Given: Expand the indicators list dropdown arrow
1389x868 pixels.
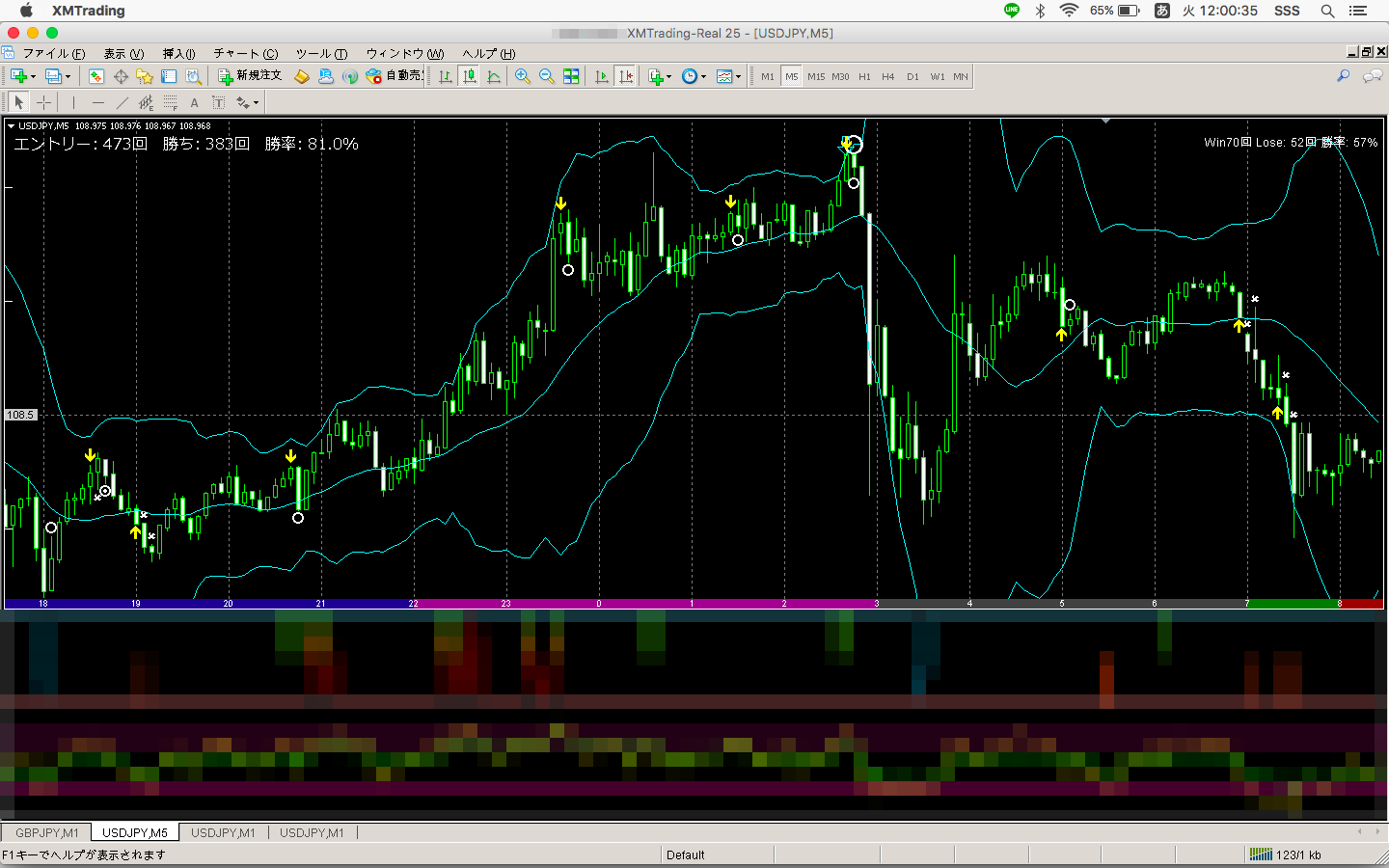Looking at the screenshot, I should click(x=669, y=77).
